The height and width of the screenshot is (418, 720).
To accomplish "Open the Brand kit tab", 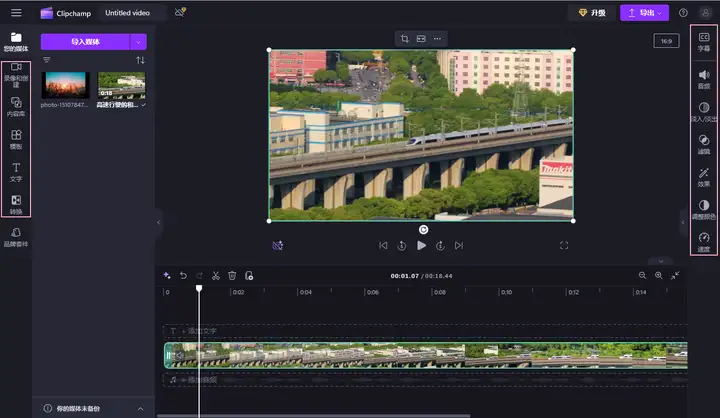I will [16, 237].
